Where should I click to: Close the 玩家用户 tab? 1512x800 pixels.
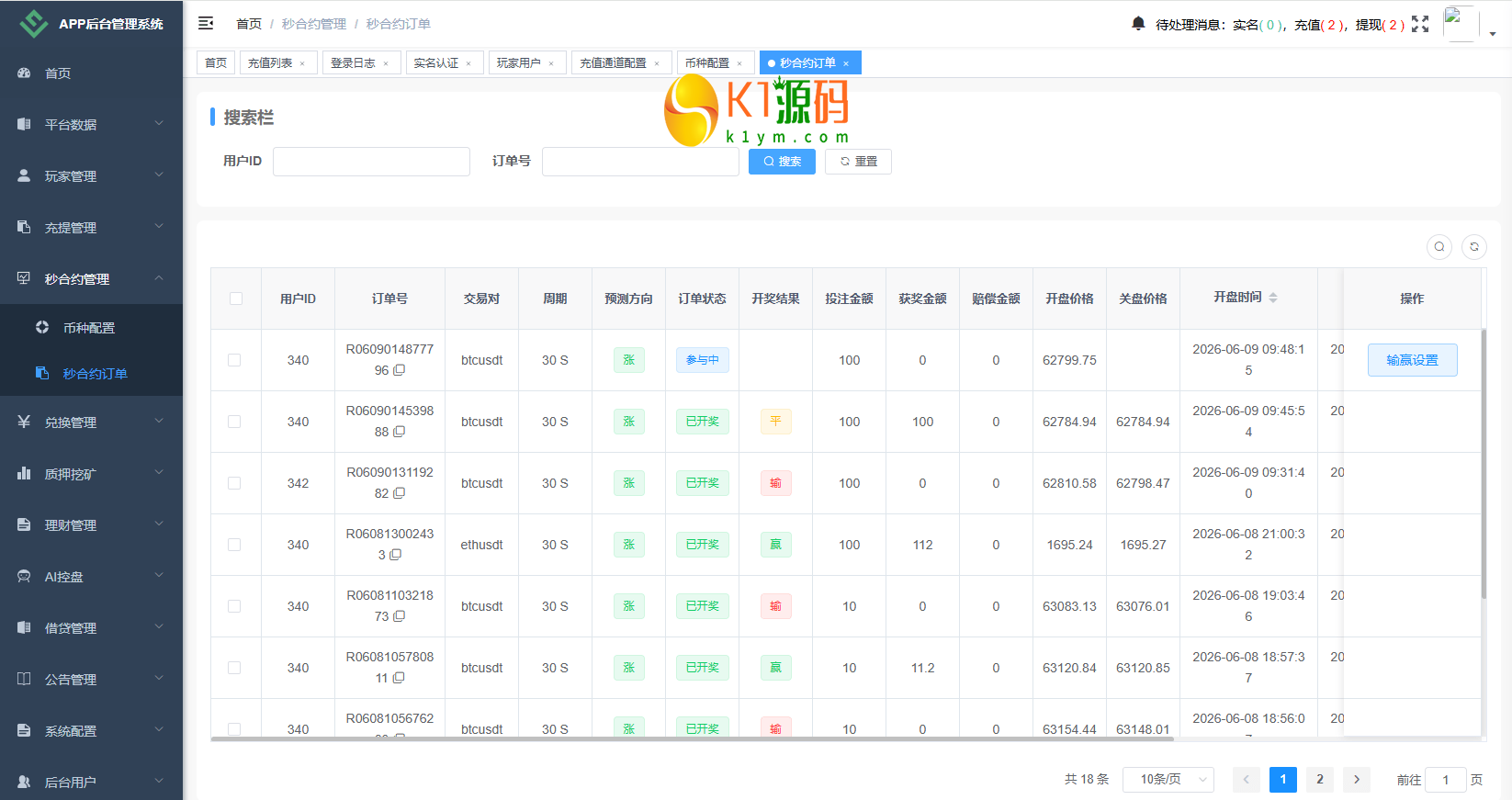(x=551, y=63)
